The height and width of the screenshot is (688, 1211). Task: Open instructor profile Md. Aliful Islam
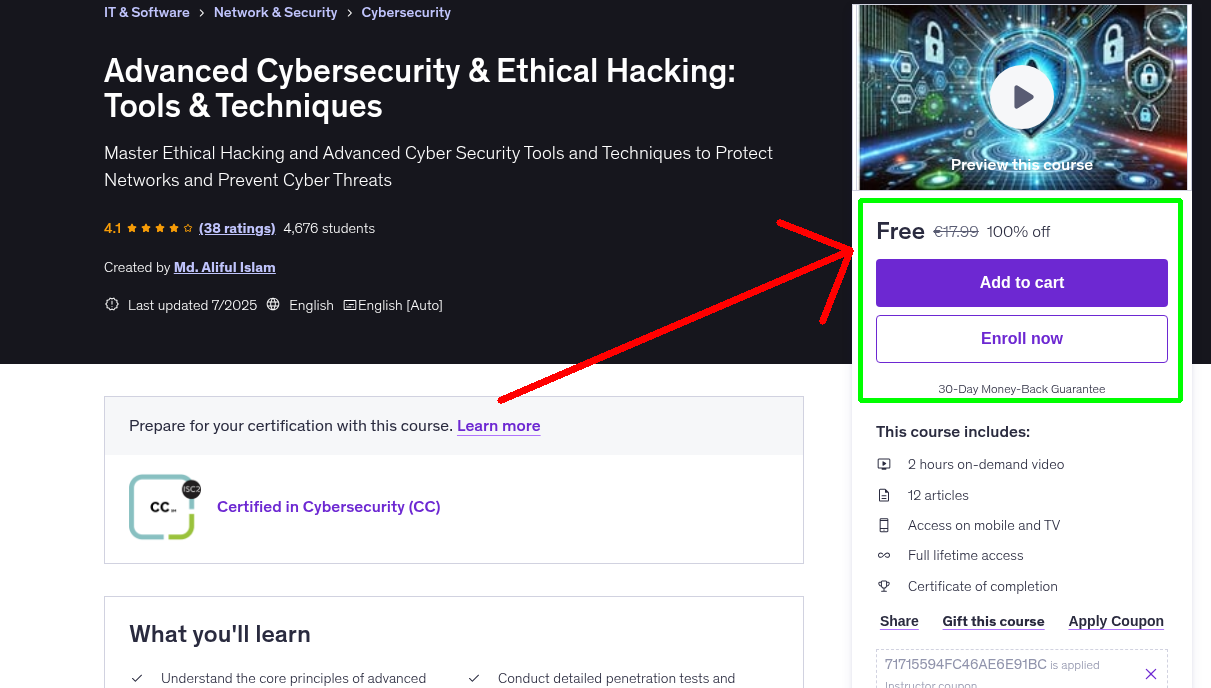click(x=224, y=267)
